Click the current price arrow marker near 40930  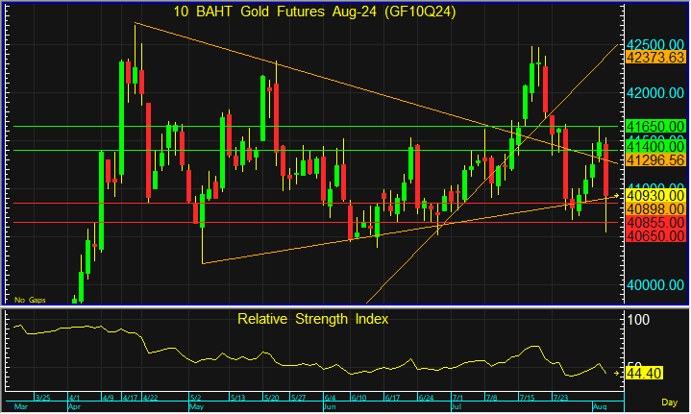click(x=615, y=197)
